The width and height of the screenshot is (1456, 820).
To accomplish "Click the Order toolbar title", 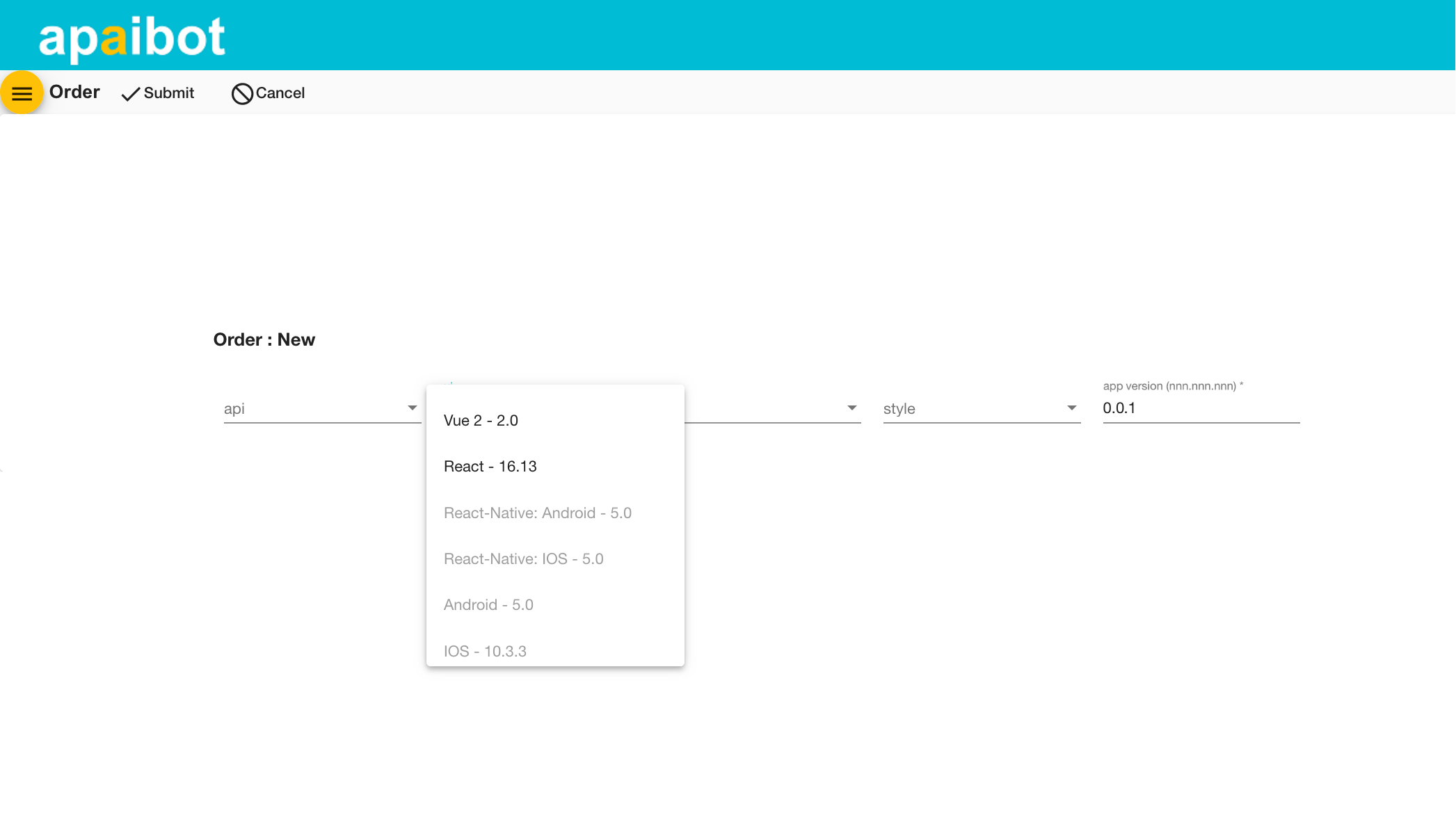I will [x=74, y=92].
